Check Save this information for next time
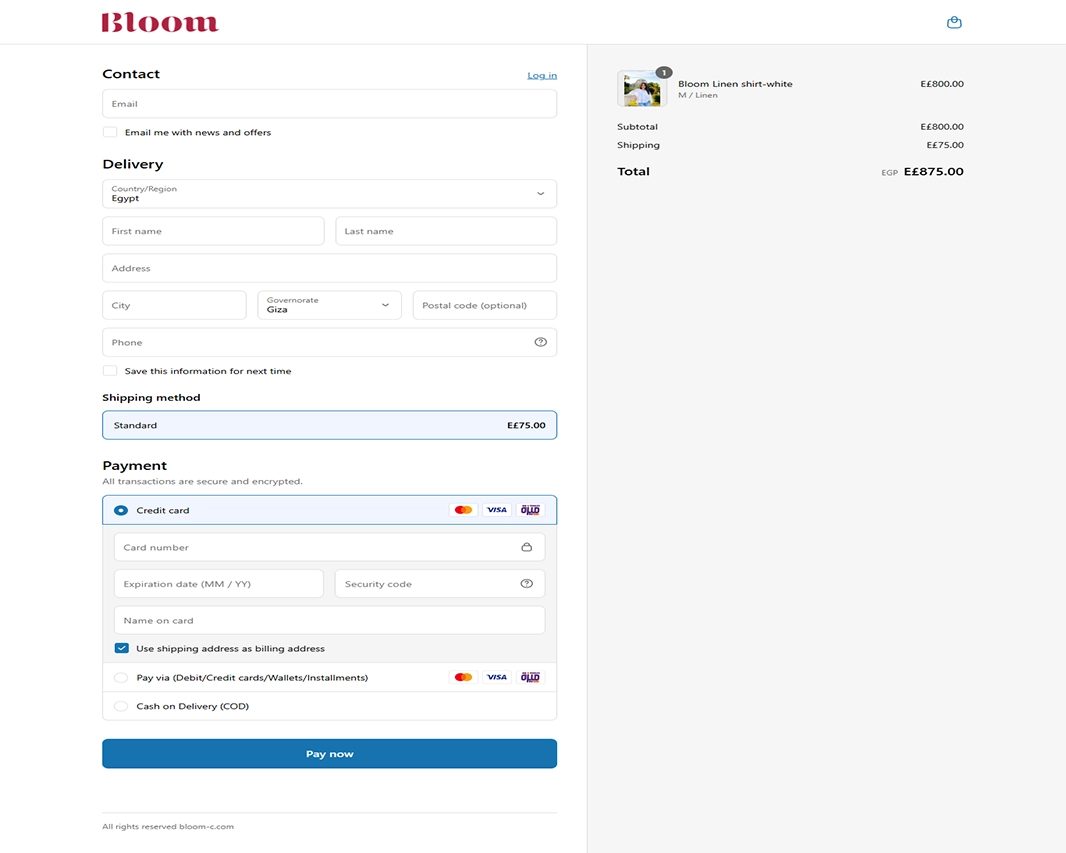 (110, 370)
